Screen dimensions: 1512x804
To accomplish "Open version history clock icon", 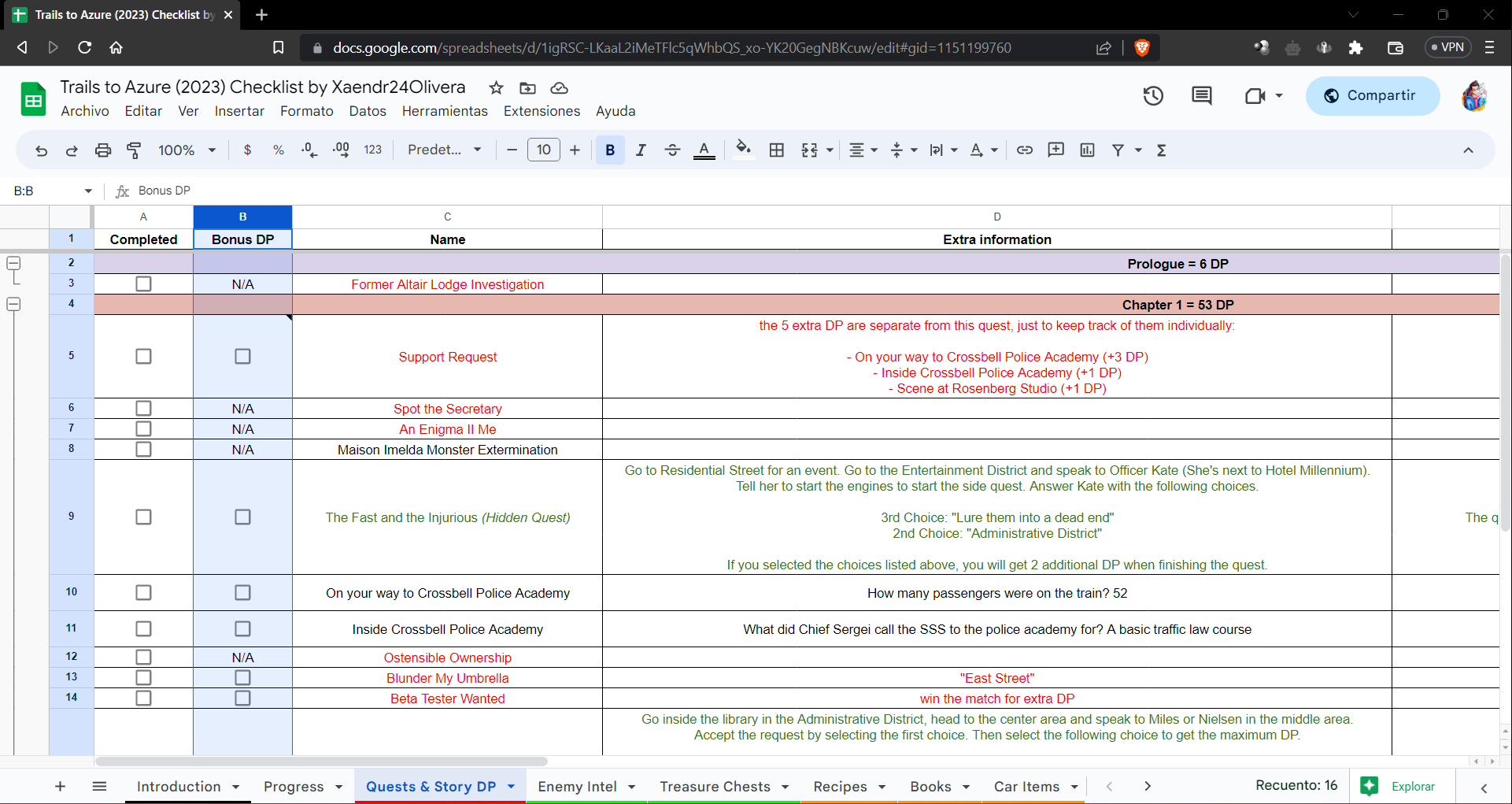I will [x=1153, y=96].
